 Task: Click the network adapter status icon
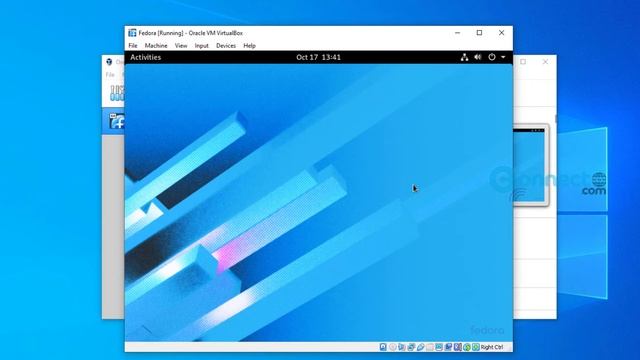411,347
